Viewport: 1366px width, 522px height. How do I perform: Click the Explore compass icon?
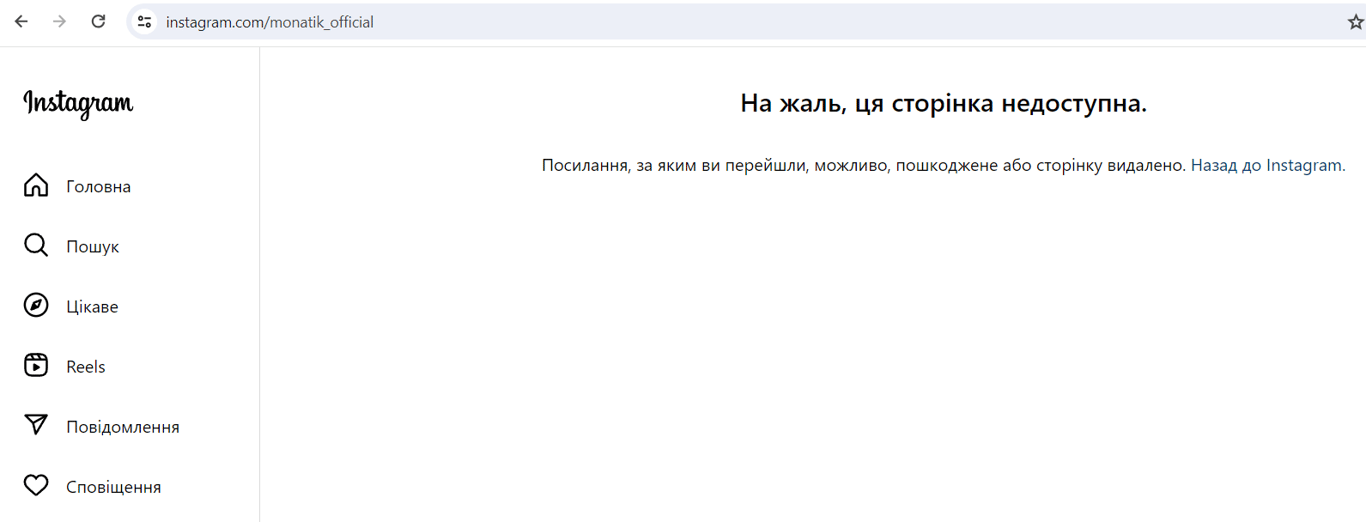tap(36, 306)
